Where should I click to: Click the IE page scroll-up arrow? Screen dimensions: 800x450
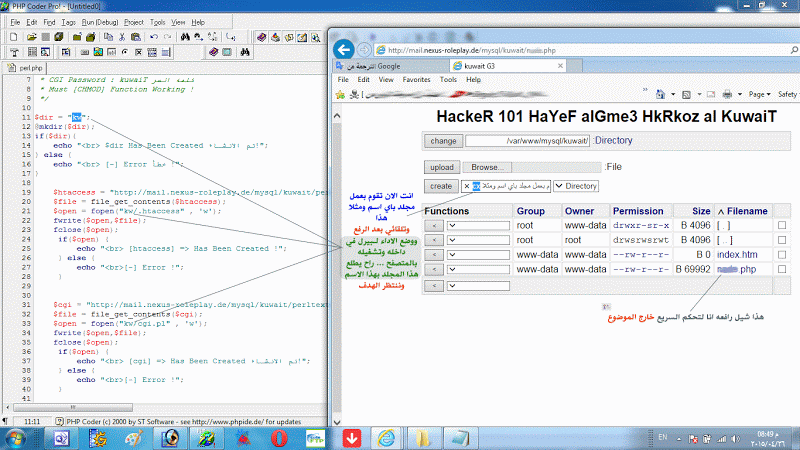point(337,116)
